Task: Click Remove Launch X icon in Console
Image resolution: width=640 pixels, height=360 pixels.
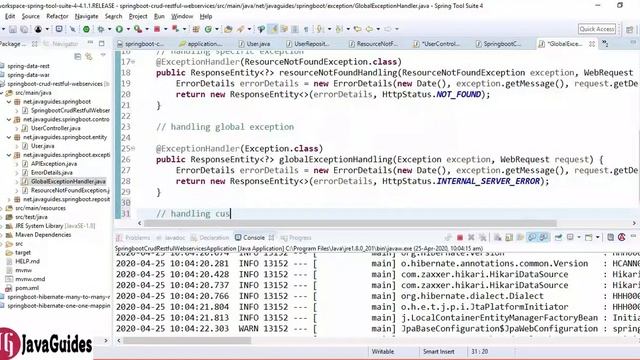Action: (471, 238)
